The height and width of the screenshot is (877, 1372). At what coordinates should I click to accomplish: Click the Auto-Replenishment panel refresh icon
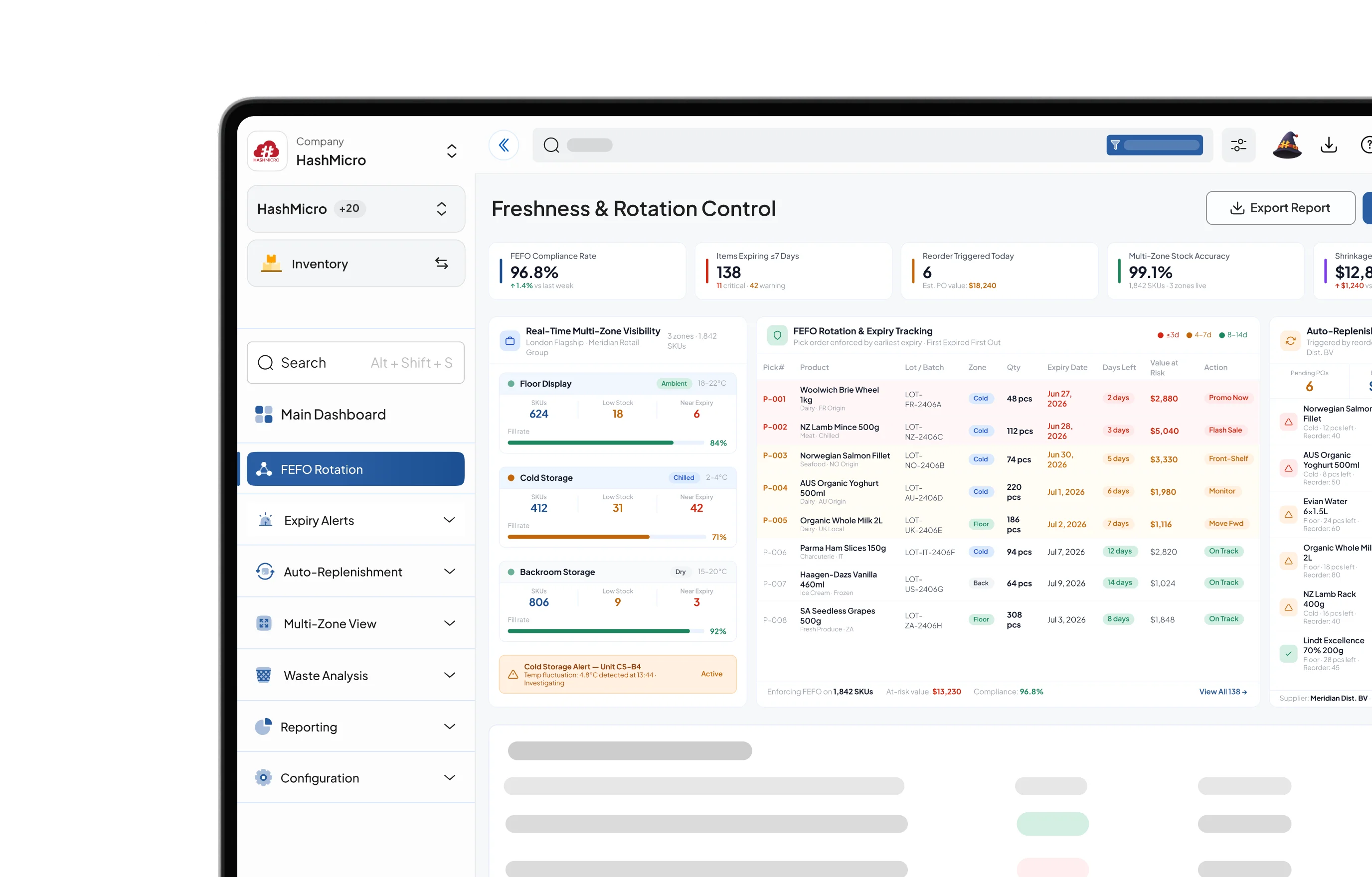[x=1291, y=341]
